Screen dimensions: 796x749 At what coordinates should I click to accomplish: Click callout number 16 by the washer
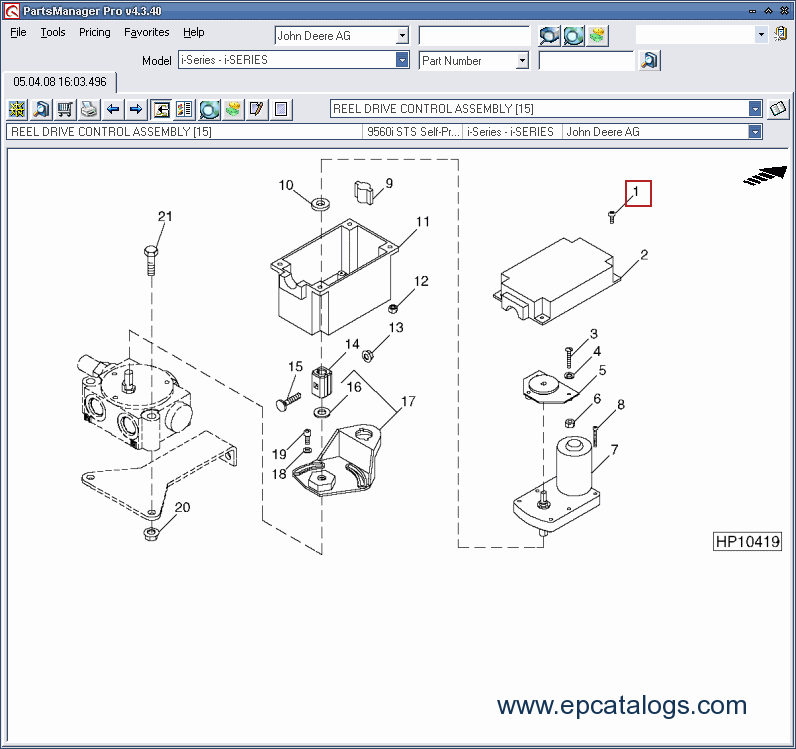pyautogui.click(x=354, y=387)
